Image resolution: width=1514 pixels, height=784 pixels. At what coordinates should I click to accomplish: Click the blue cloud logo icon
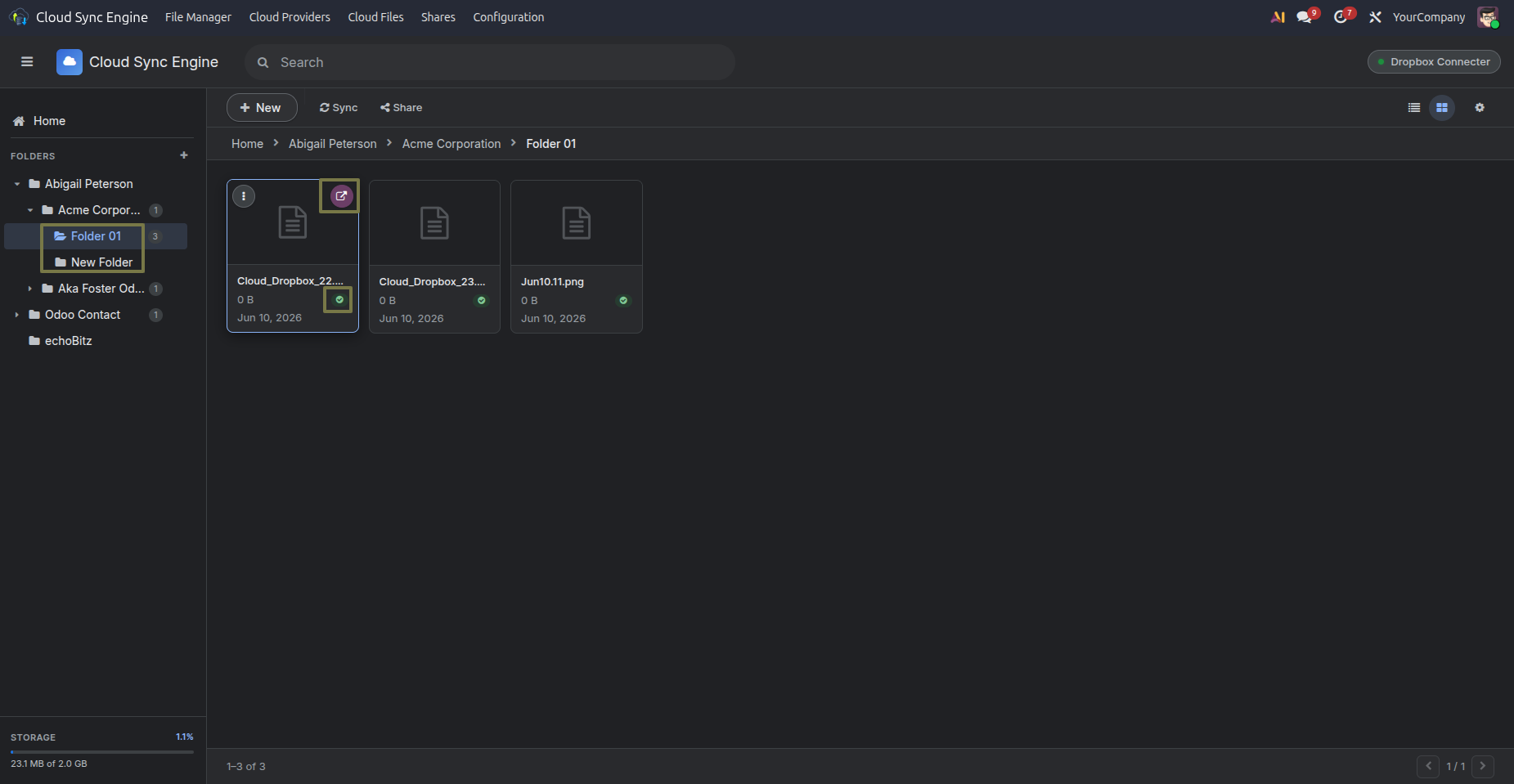[70, 62]
